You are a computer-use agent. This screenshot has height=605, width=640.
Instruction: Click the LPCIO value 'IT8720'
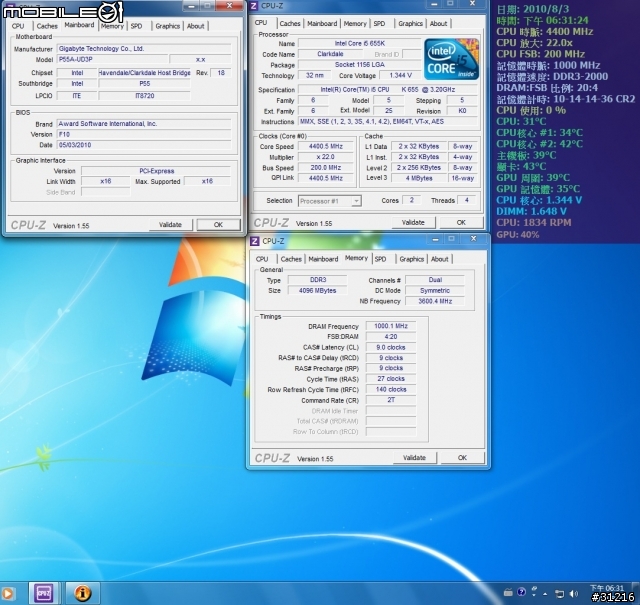click(x=144, y=96)
